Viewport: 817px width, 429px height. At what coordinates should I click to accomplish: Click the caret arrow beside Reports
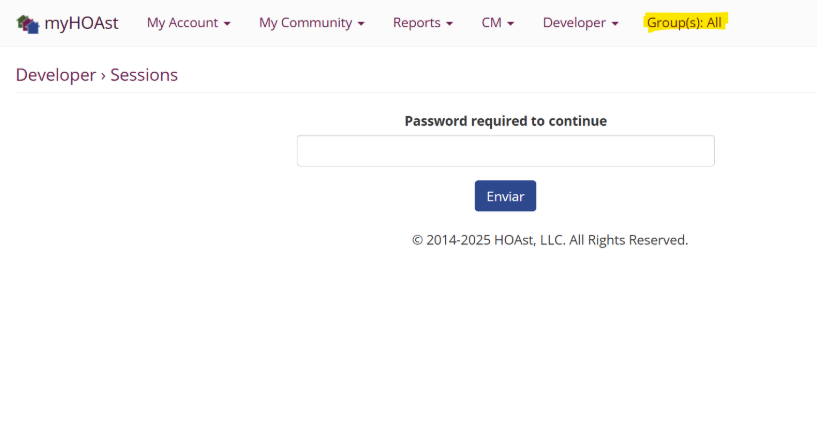click(x=450, y=24)
